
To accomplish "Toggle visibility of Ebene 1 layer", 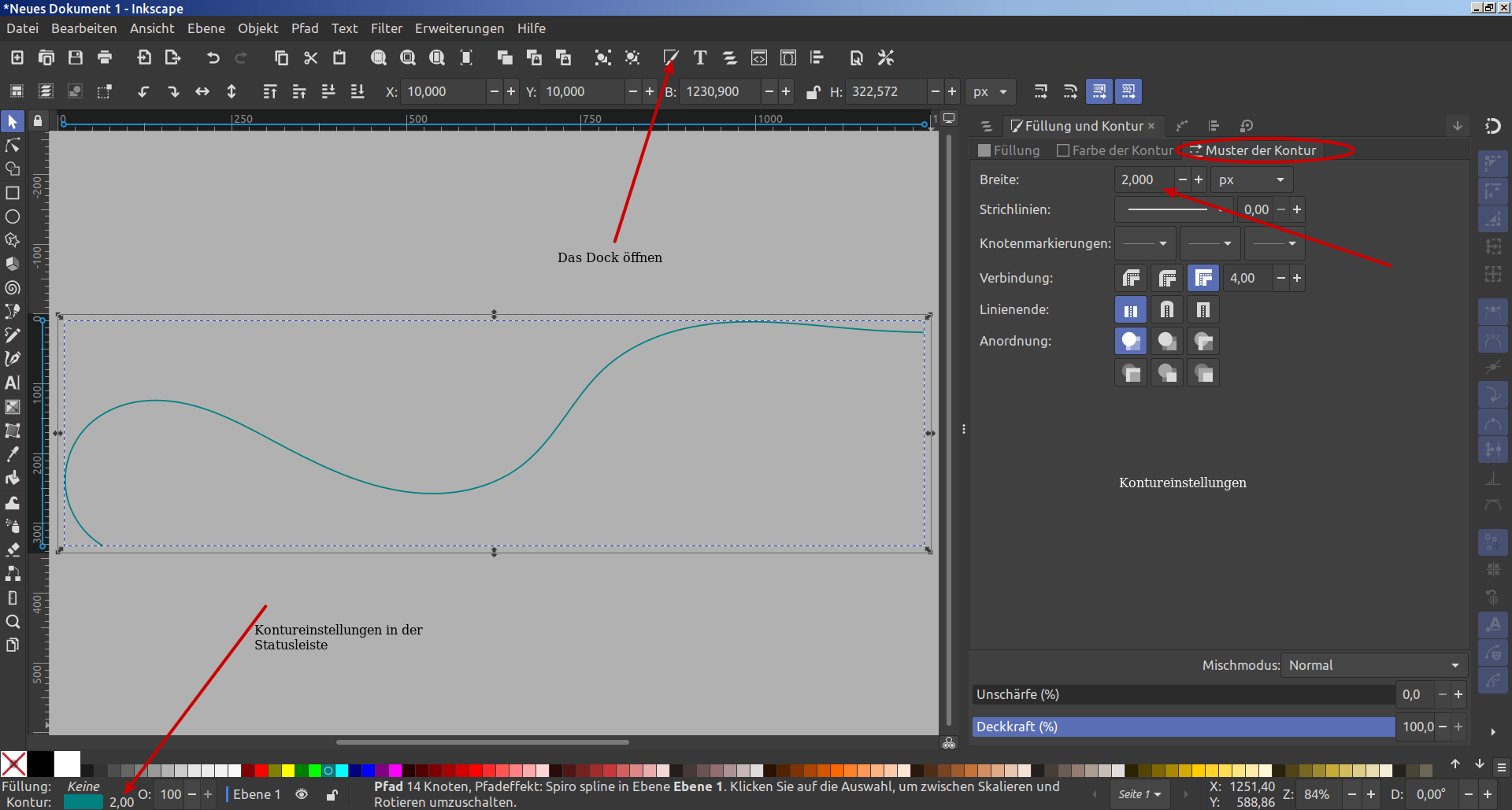I will 302,794.
